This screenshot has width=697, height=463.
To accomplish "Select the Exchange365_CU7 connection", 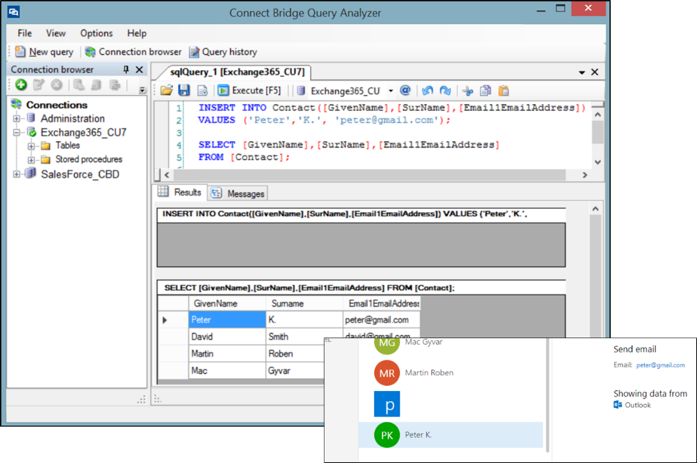I will 83,132.
